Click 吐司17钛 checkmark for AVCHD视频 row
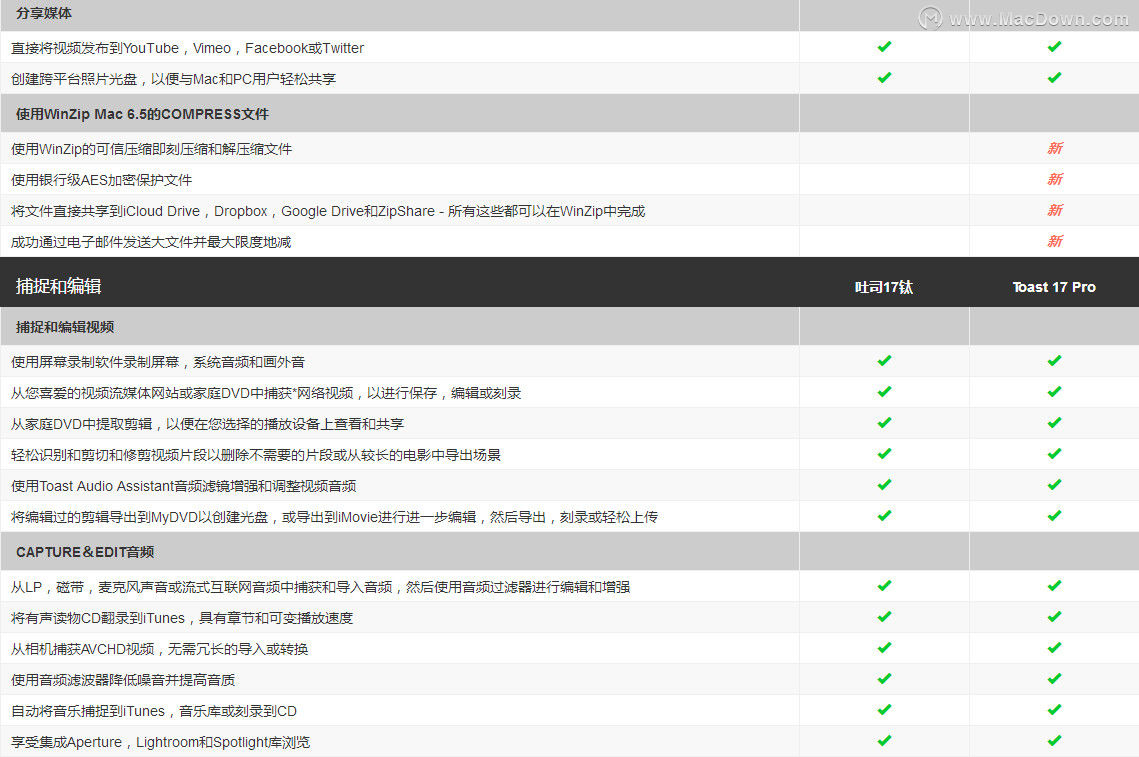This screenshot has width=1139, height=757. pos(884,648)
